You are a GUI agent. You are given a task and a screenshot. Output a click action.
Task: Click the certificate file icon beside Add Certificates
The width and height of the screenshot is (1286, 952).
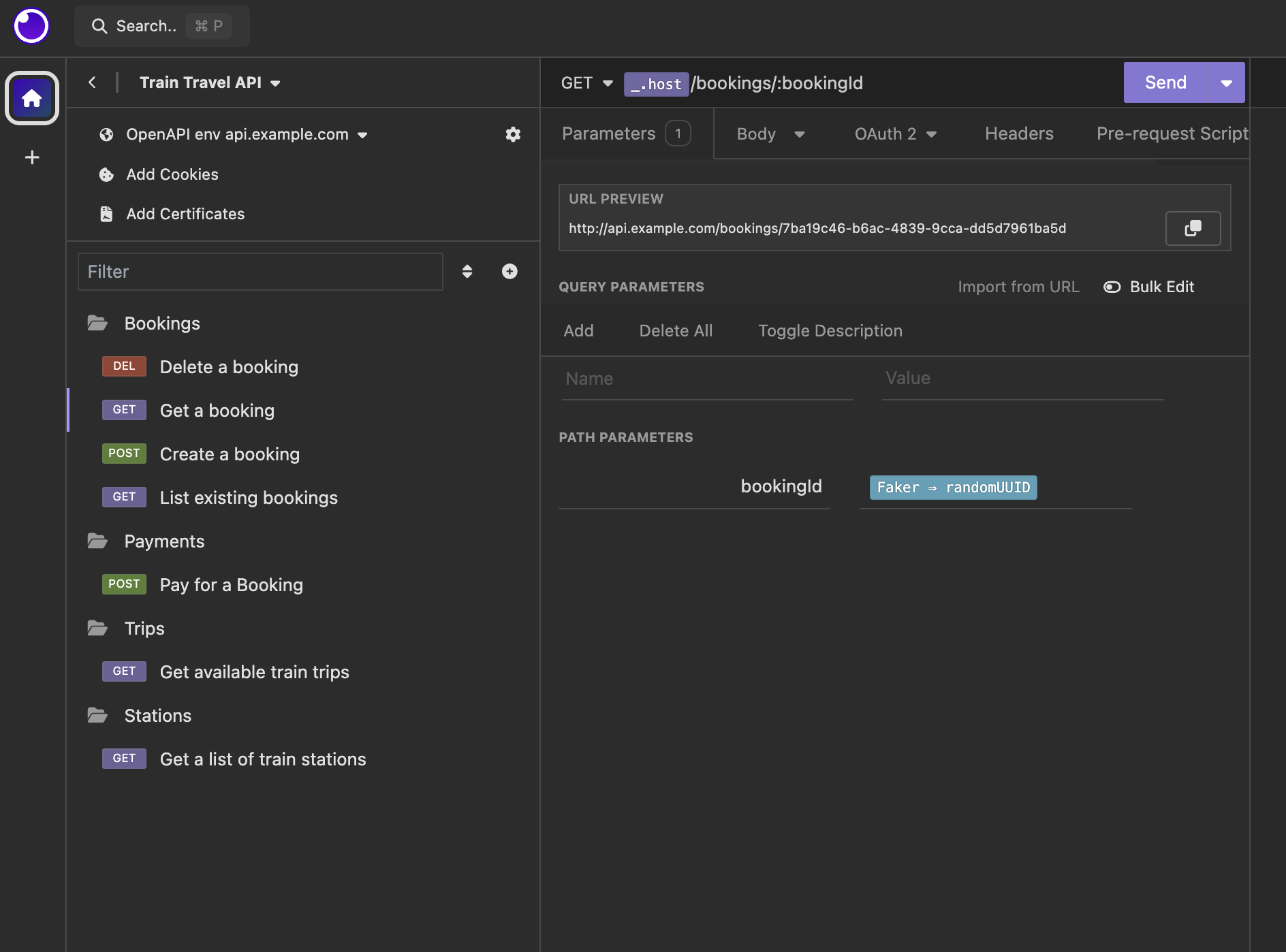[106, 214]
